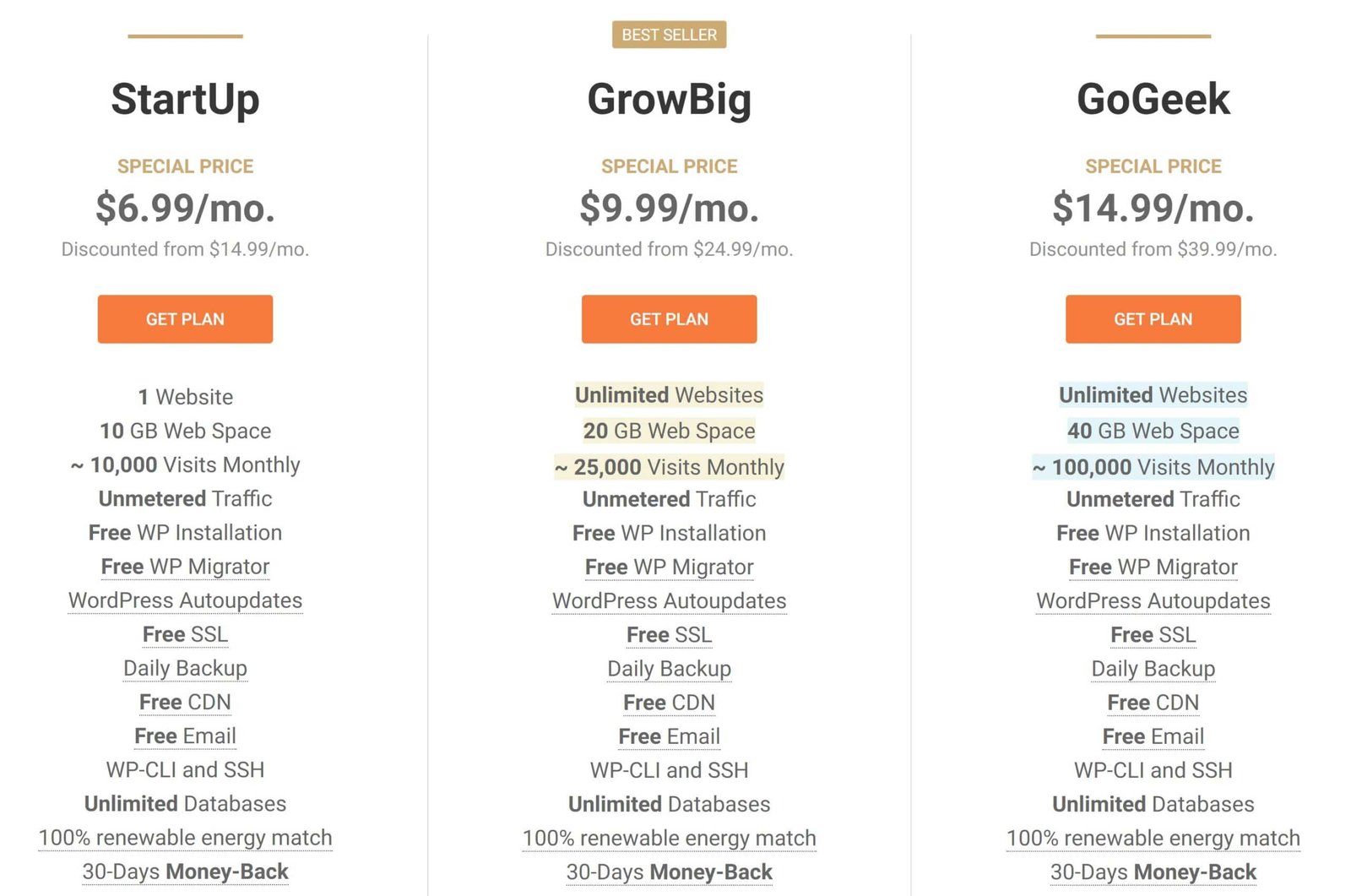Click GET PLAN under GoGeek

(x=1153, y=319)
